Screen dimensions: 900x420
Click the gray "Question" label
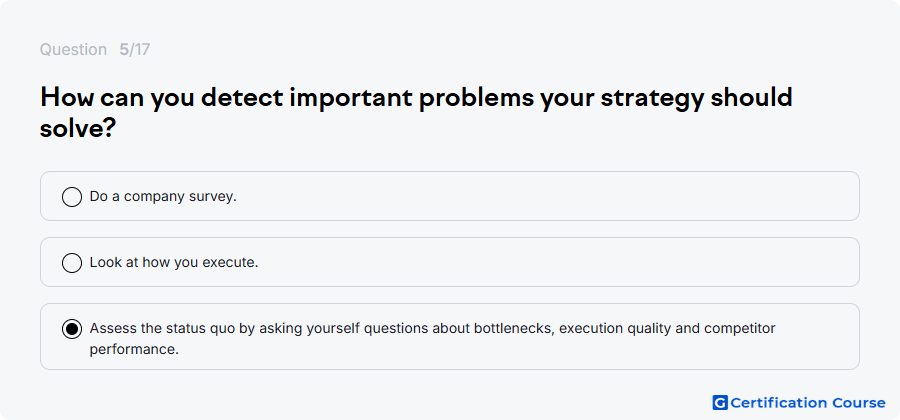(x=73, y=50)
